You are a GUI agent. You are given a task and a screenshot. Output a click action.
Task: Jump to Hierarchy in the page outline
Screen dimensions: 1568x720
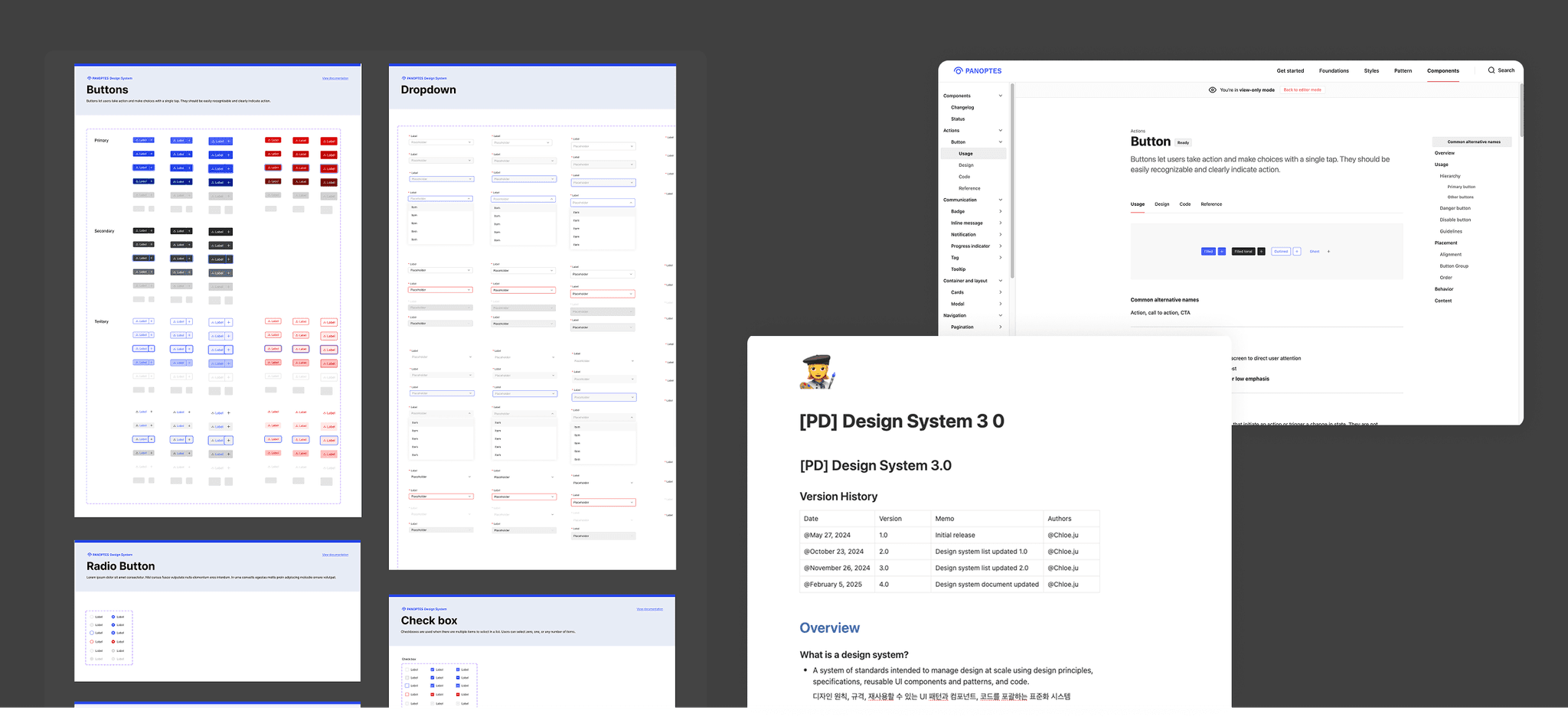pos(1449,177)
